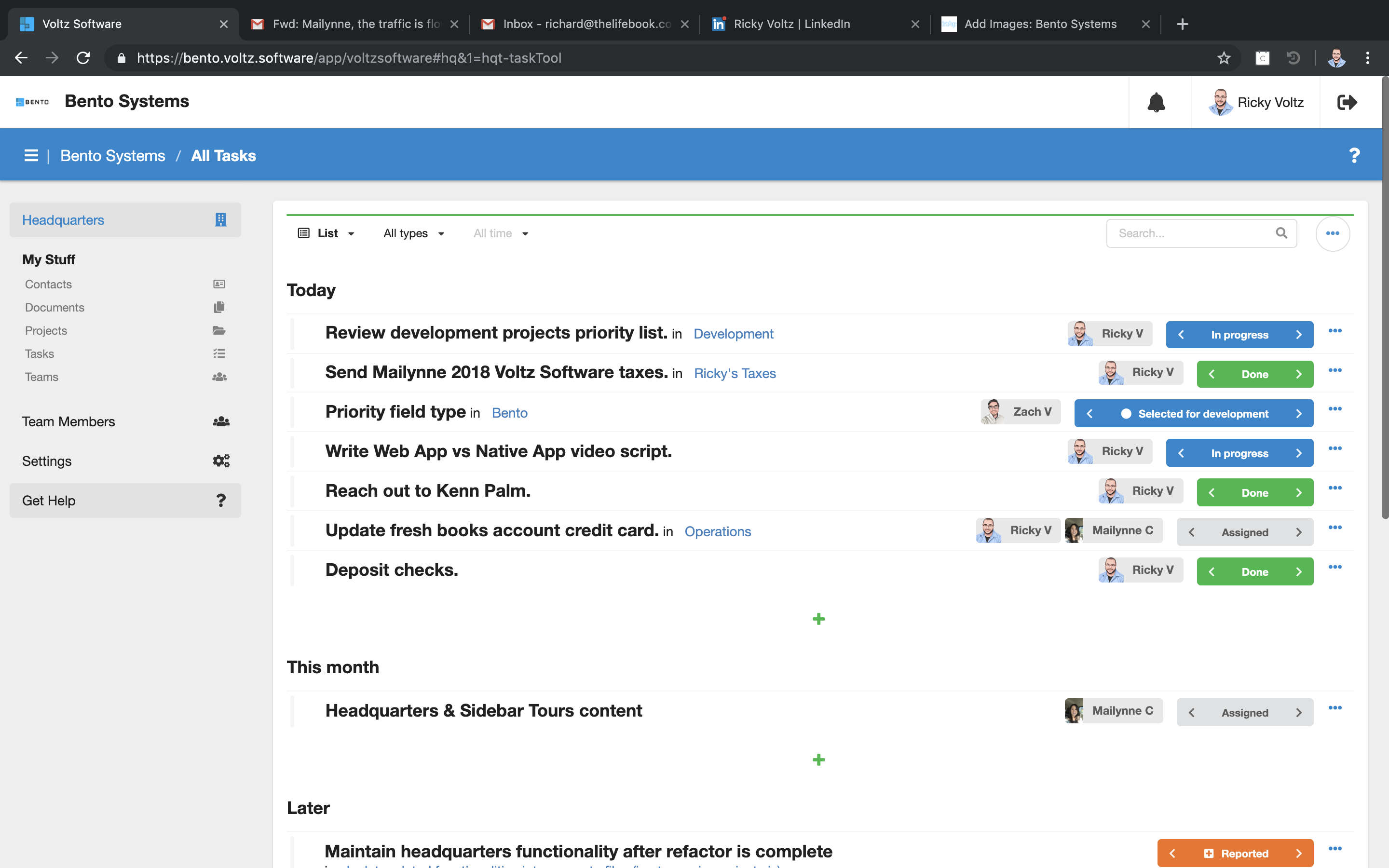
Task: Open the List view dropdown
Action: (x=327, y=233)
